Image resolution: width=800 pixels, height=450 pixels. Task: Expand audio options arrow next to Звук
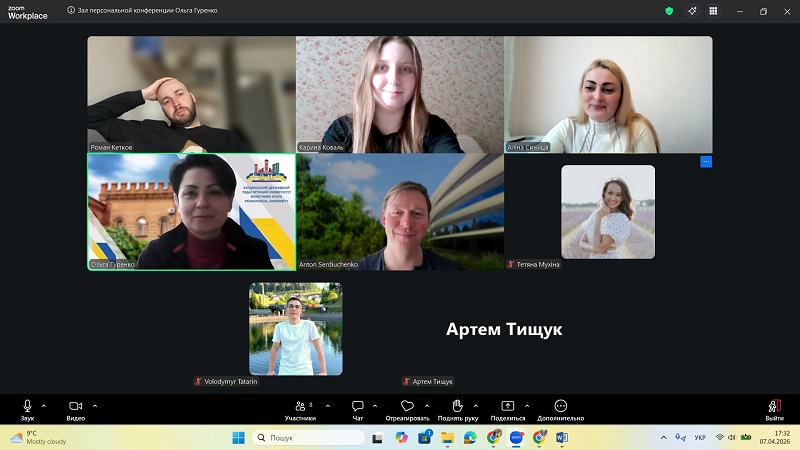[x=43, y=405]
